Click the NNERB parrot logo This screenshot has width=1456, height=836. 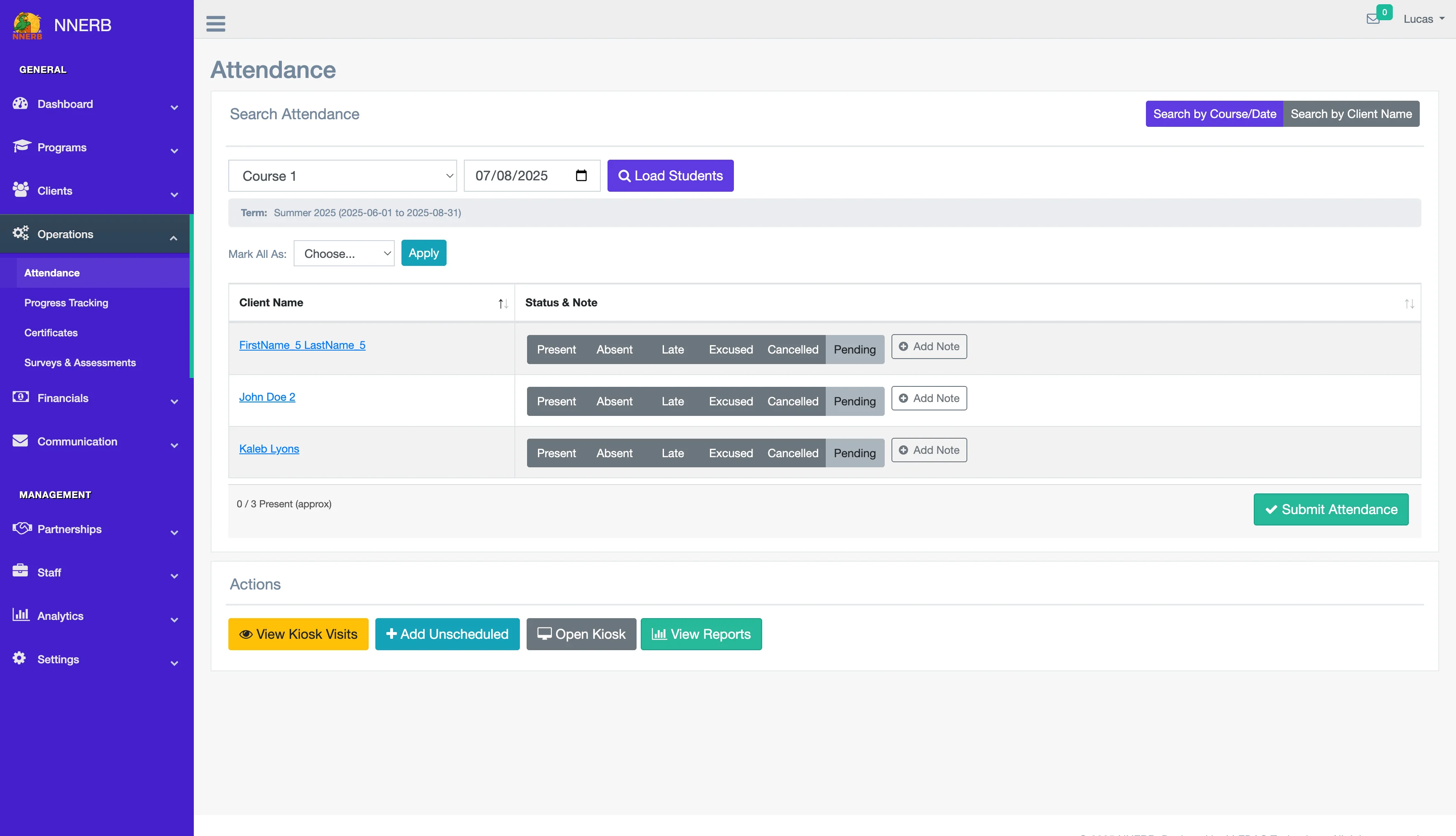(x=27, y=26)
